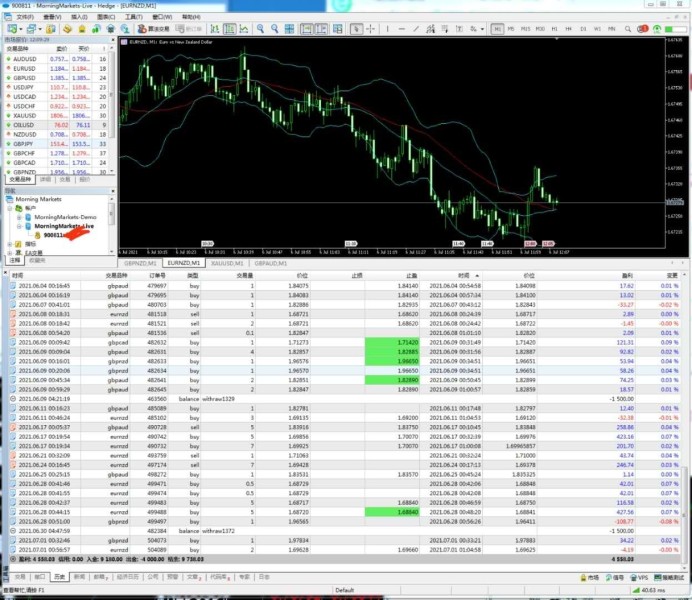Open the notification icon with red badge
Screen dimensions: 692x600
pyautogui.click(x=643, y=29)
